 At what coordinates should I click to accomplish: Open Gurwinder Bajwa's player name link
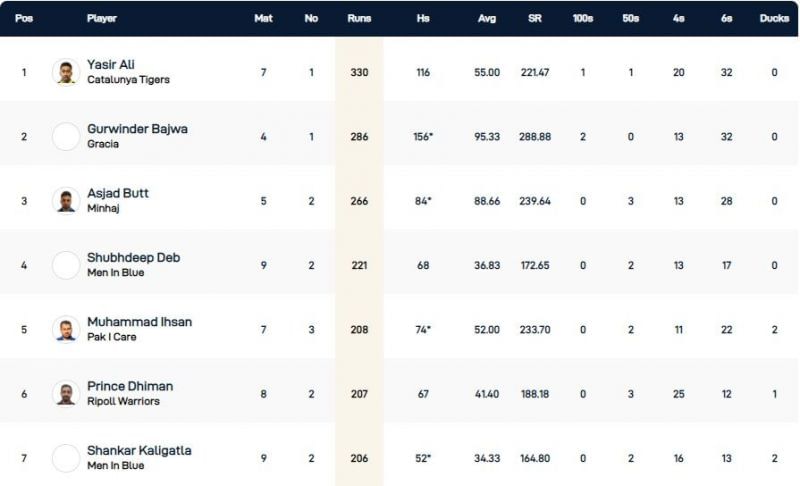pyautogui.click(x=137, y=129)
